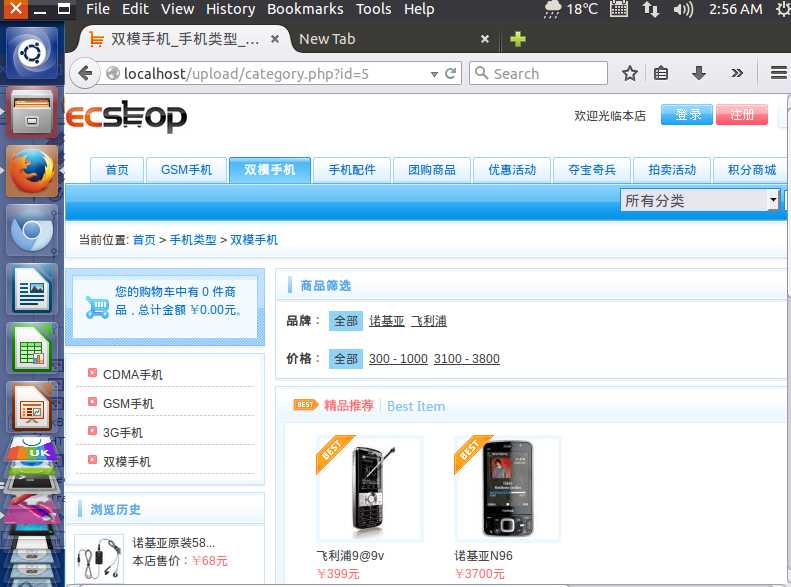The width and height of the screenshot is (791, 587).
Task: Open the 优惠活动 navigation tab
Action: [x=512, y=170]
